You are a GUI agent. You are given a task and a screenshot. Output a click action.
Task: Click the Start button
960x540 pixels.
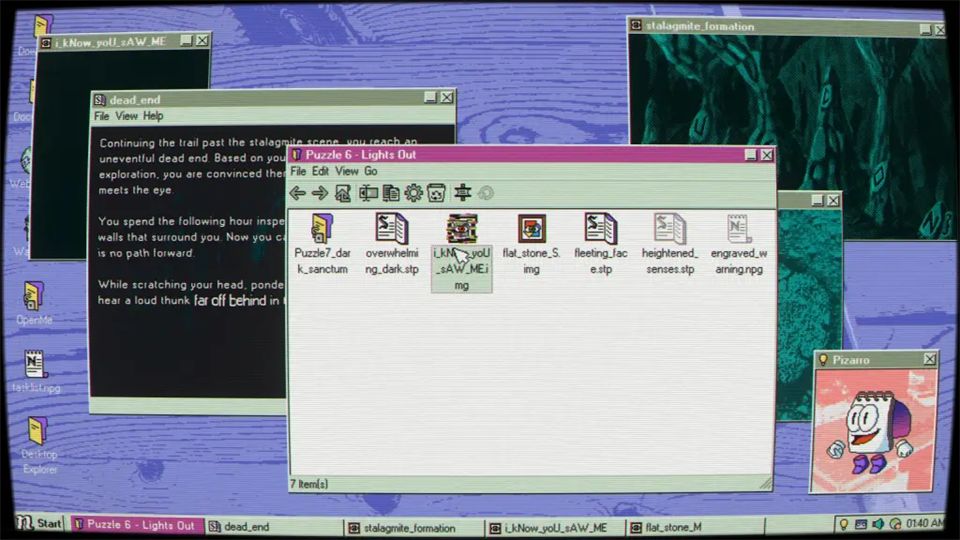coord(40,523)
